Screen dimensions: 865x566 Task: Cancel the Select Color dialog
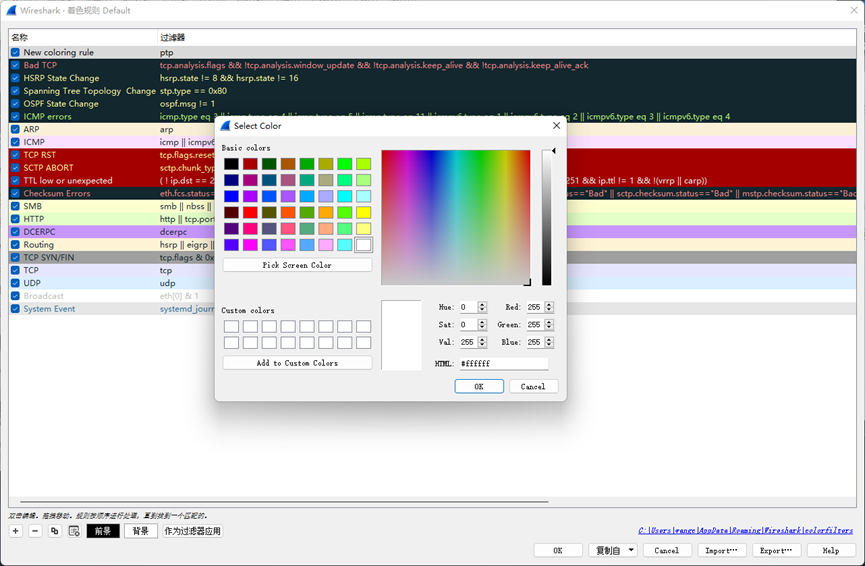(x=533, y=386)
